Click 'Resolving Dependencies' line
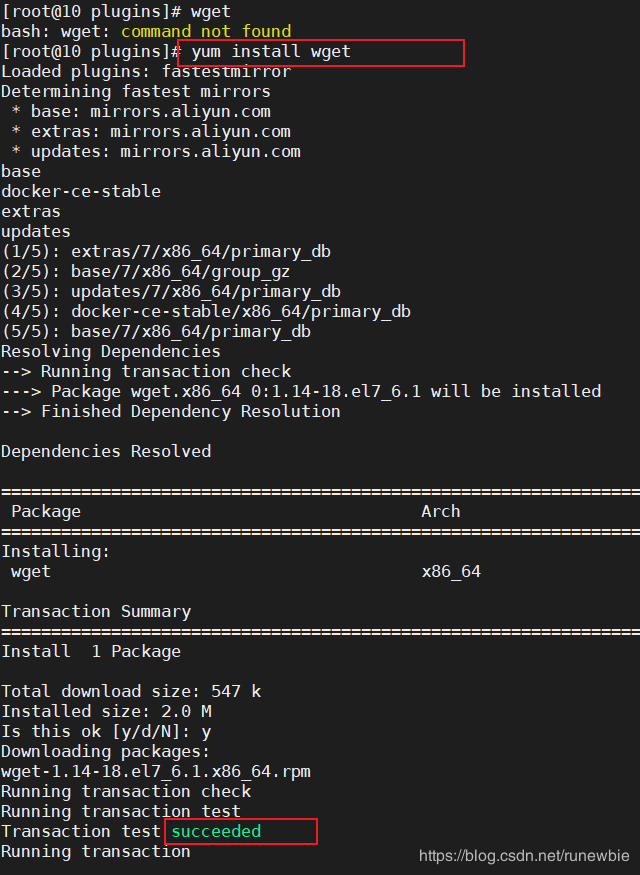Screen dimensions: 640x875 click(111, 352)
